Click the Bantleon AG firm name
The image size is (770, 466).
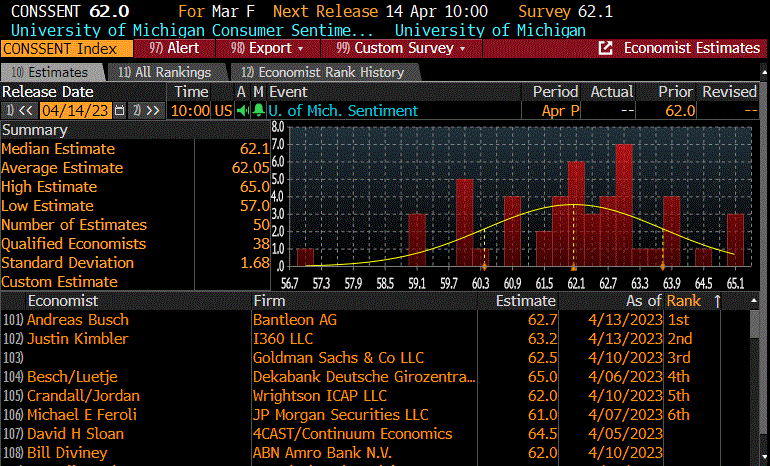[295, 320]
